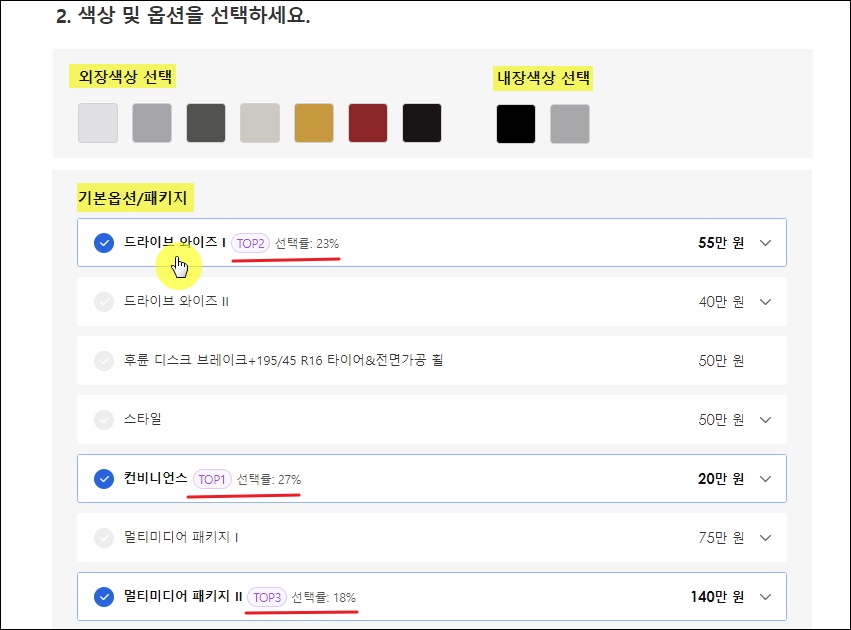851x630 pixels.
Task: Check the 멀티미디어 패키지 I option
Action: 104,538
